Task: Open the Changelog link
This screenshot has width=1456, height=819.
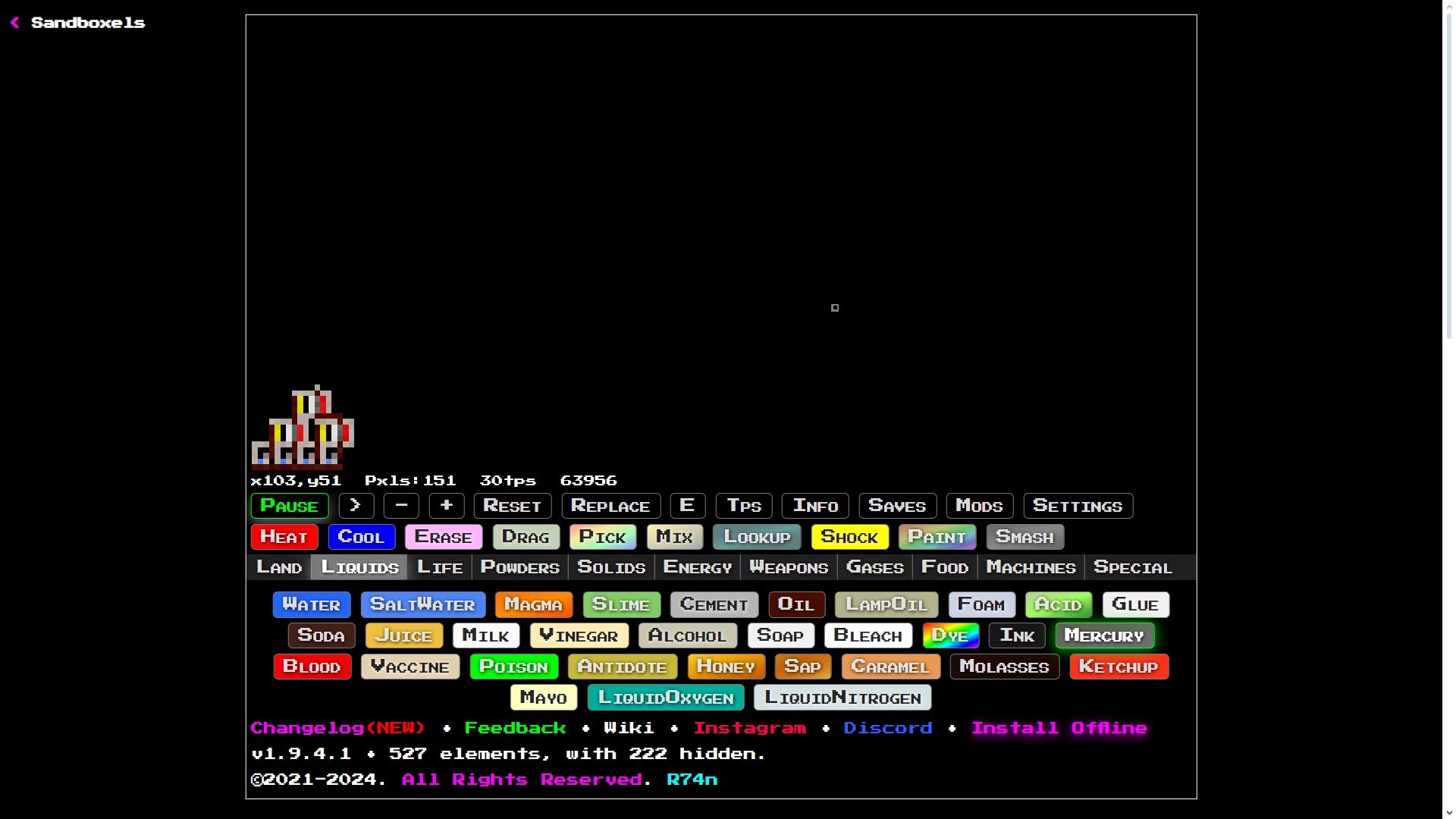Action: (x=337, y=728)
